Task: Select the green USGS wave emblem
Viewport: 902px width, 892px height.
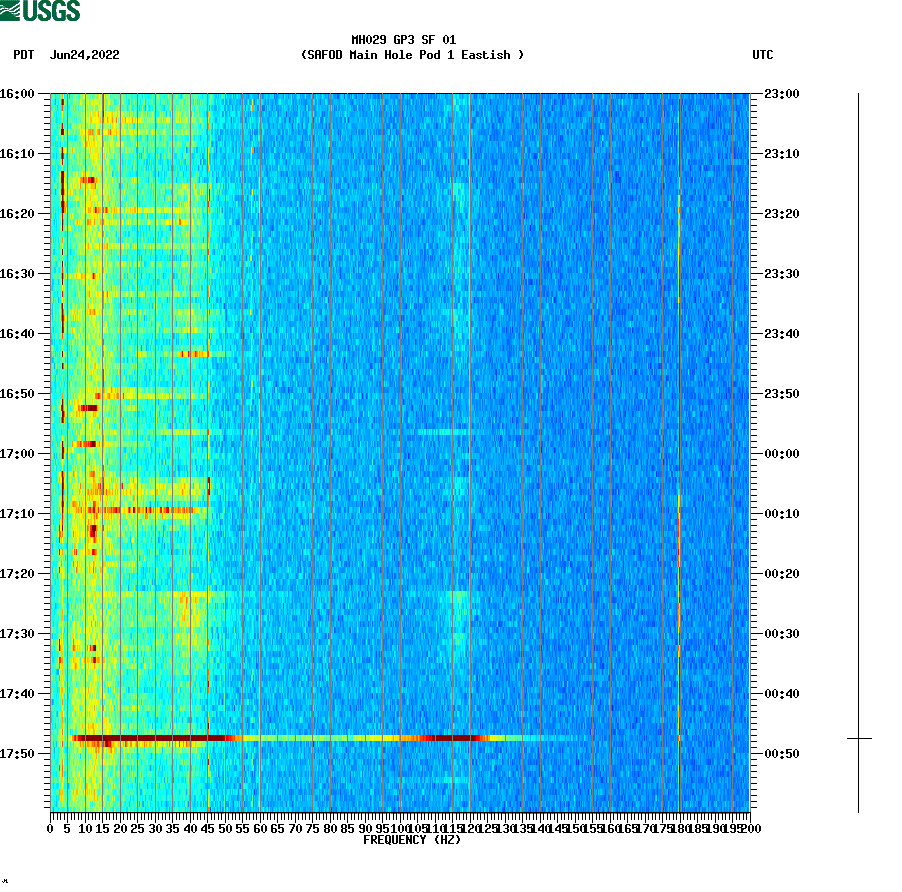Action: [x=12, y=11]
